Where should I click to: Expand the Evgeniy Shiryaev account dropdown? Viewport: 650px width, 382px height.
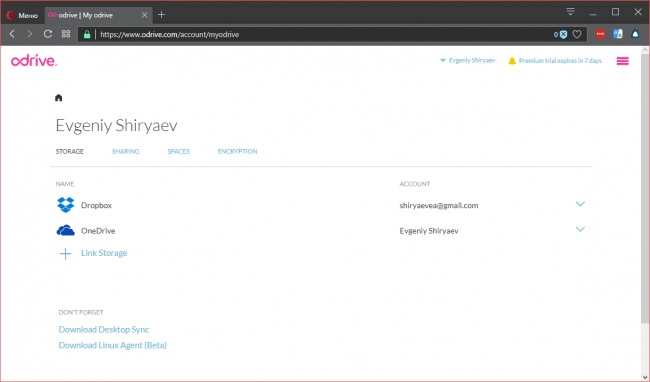coord(468,60)
